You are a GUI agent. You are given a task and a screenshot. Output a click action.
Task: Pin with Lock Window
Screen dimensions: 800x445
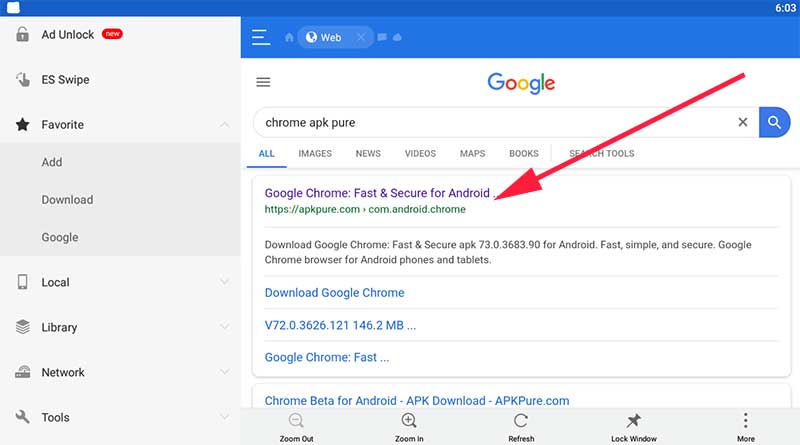click(634, 427)
